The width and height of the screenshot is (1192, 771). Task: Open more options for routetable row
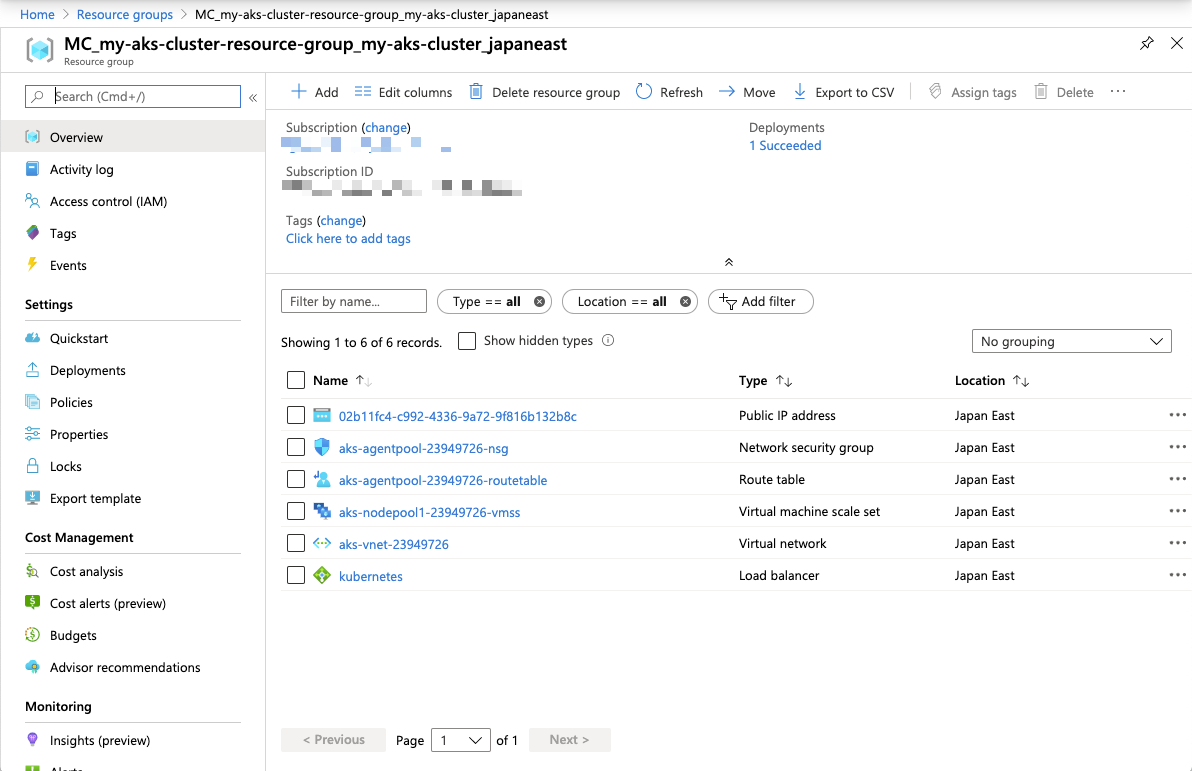1178,479
